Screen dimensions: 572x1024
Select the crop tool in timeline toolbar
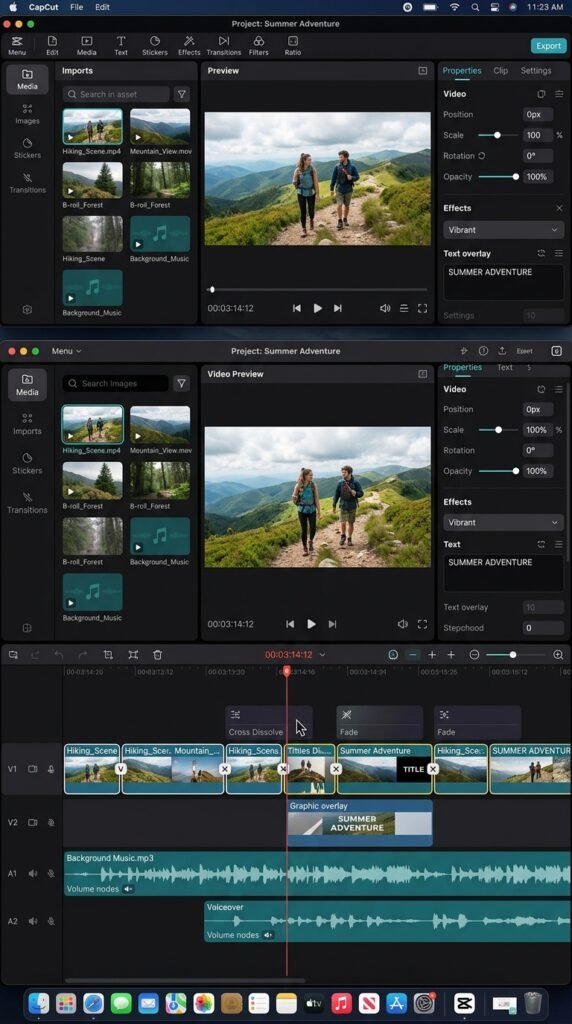[108, 654]
